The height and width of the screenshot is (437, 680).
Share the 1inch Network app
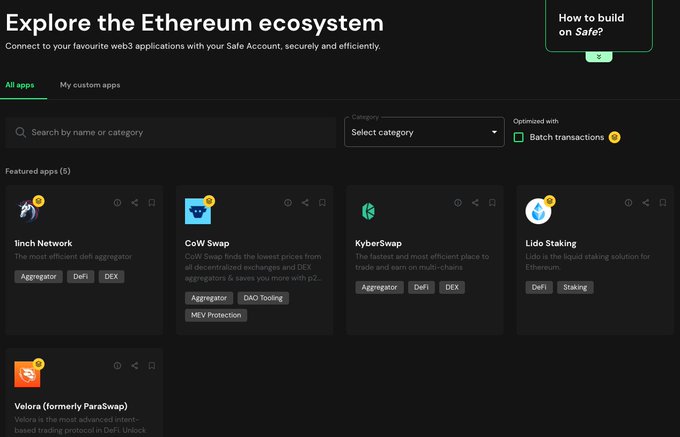coord(134,202)
